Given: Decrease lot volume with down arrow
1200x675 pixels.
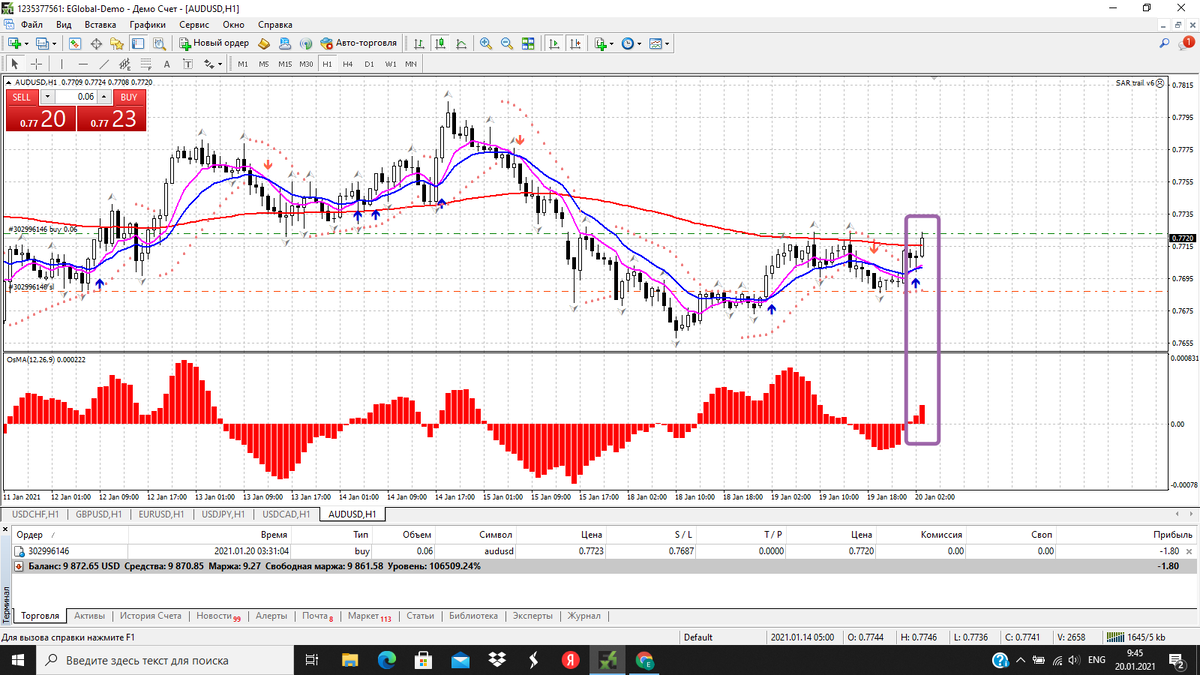Looking at the screenshot, I should click(46, 97).
